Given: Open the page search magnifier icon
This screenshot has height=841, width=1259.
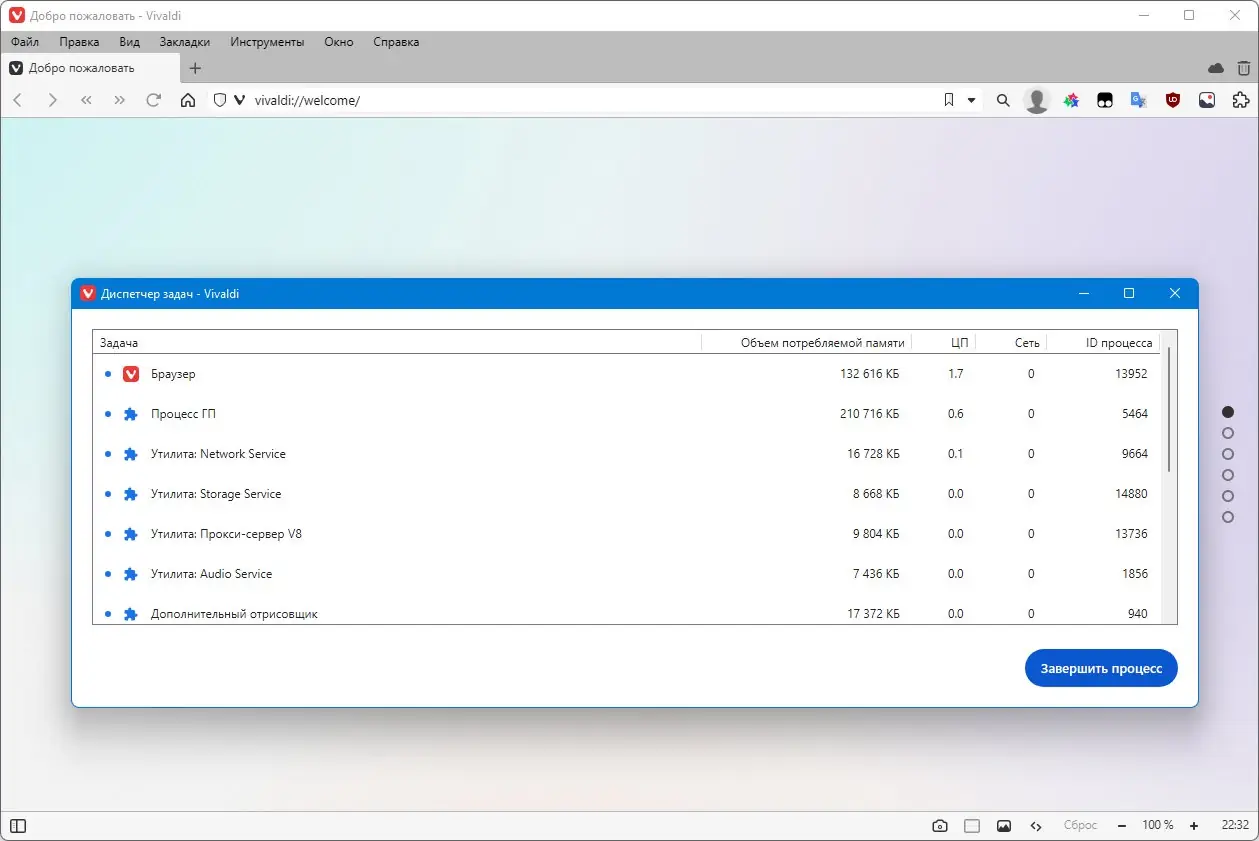Looking at the screenshot, I should (x=1002, y=100).
